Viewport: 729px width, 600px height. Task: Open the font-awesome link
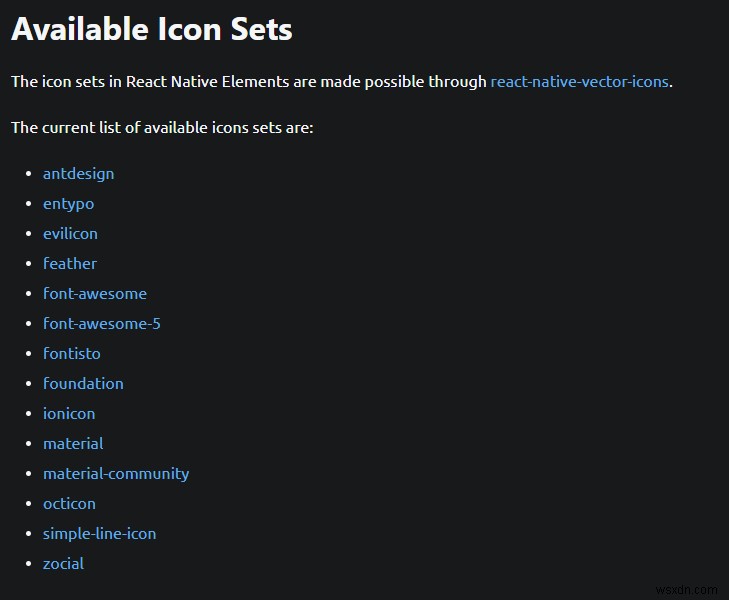pyautogui.click(x=94, y=294)
